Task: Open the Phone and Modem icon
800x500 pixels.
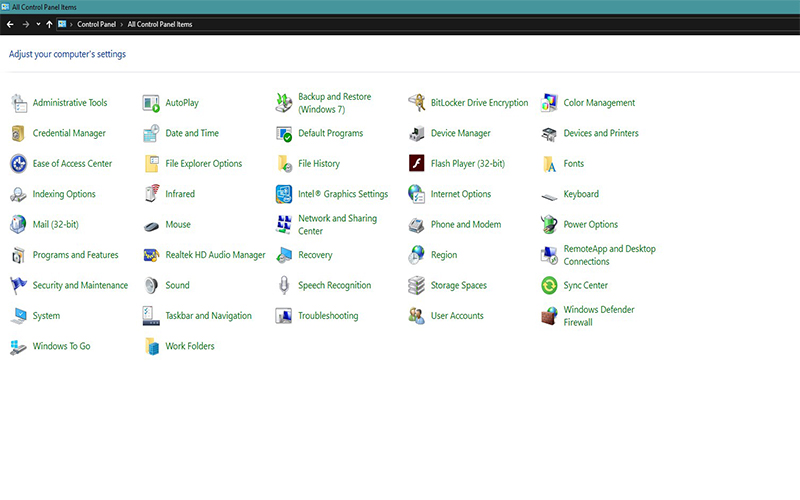Action: click(x=416, y=225)
